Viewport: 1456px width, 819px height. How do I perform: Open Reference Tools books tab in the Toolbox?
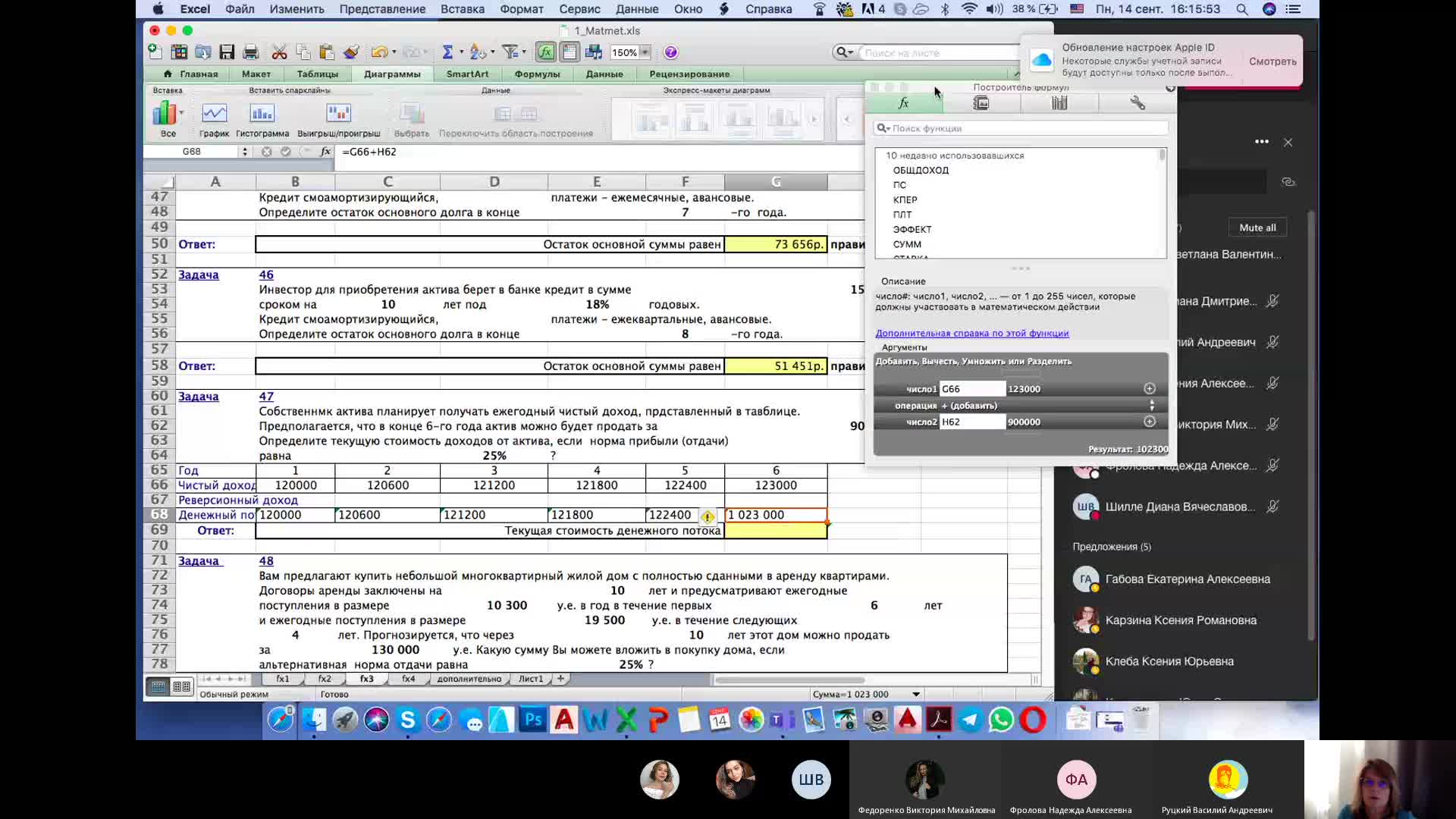1059,103
